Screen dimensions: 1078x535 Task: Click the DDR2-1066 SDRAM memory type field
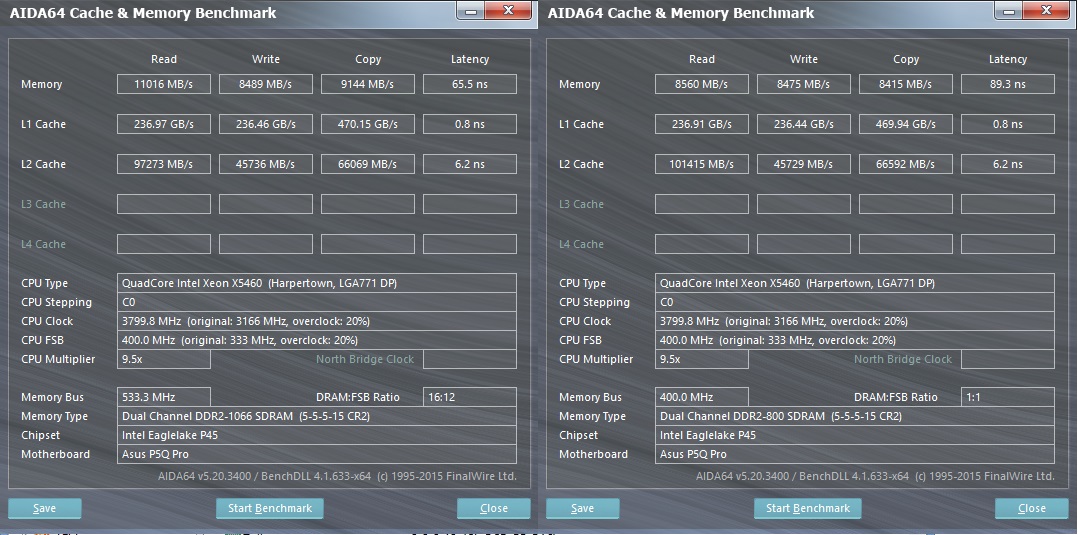316,416
